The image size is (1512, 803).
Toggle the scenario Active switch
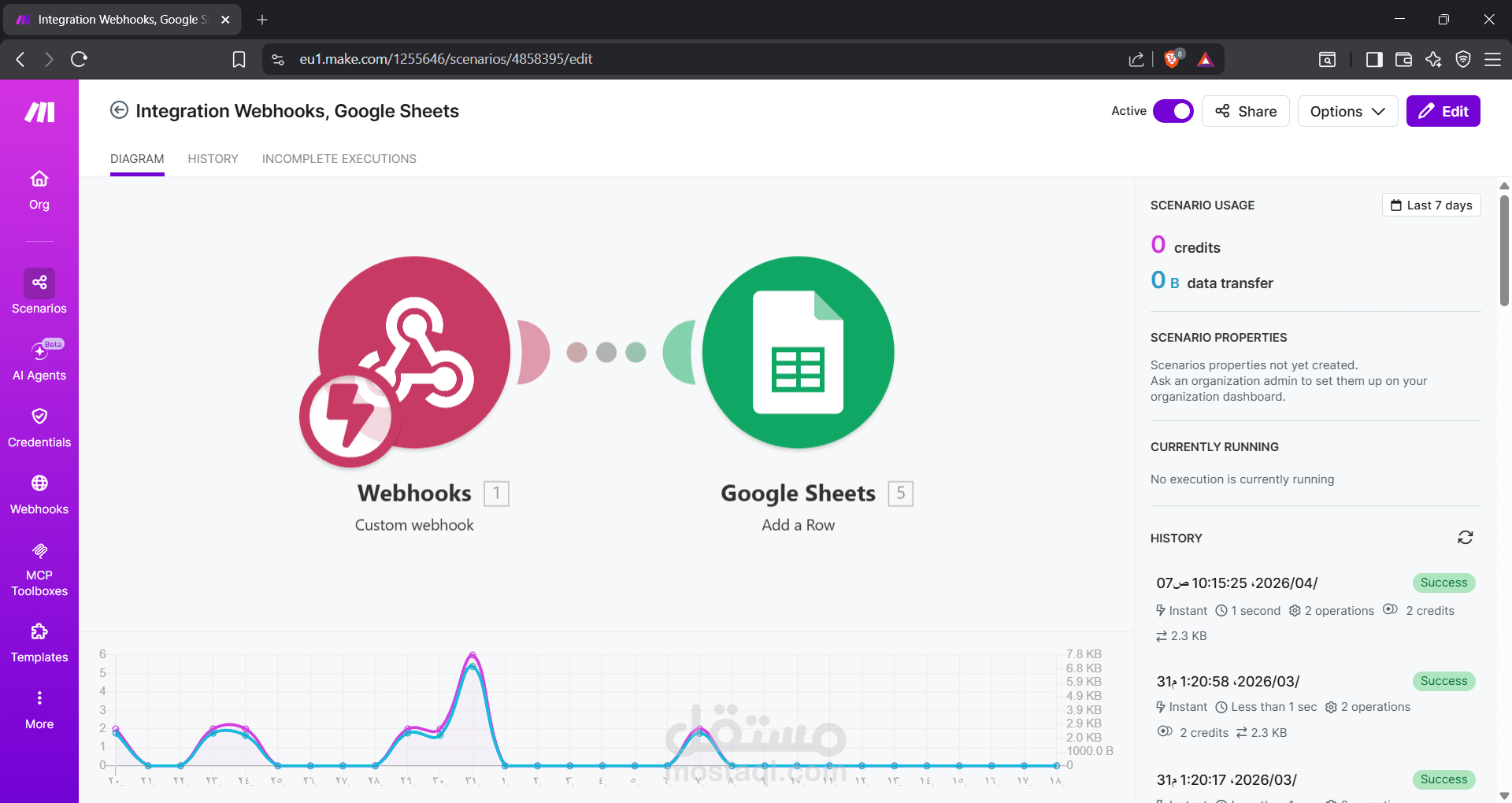click(x=1173, y=111)
